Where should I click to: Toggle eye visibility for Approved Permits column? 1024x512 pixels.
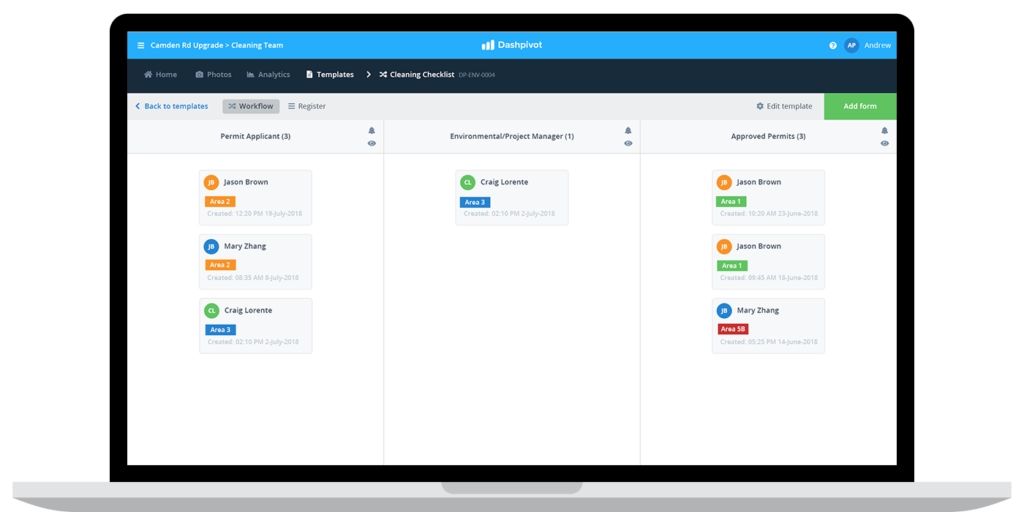click(x=884, y=143)
